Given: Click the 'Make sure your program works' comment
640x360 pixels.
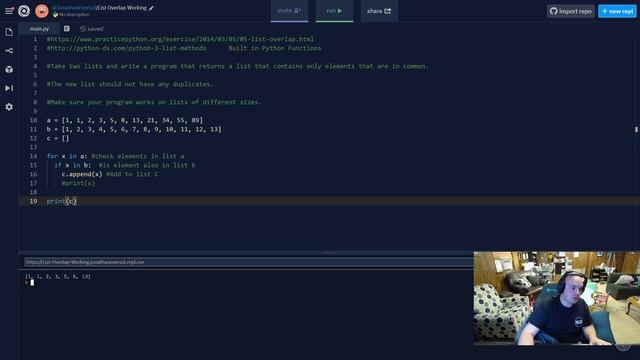Looking at the screenshot, I should pyautogui.click(x=154, y=102).
